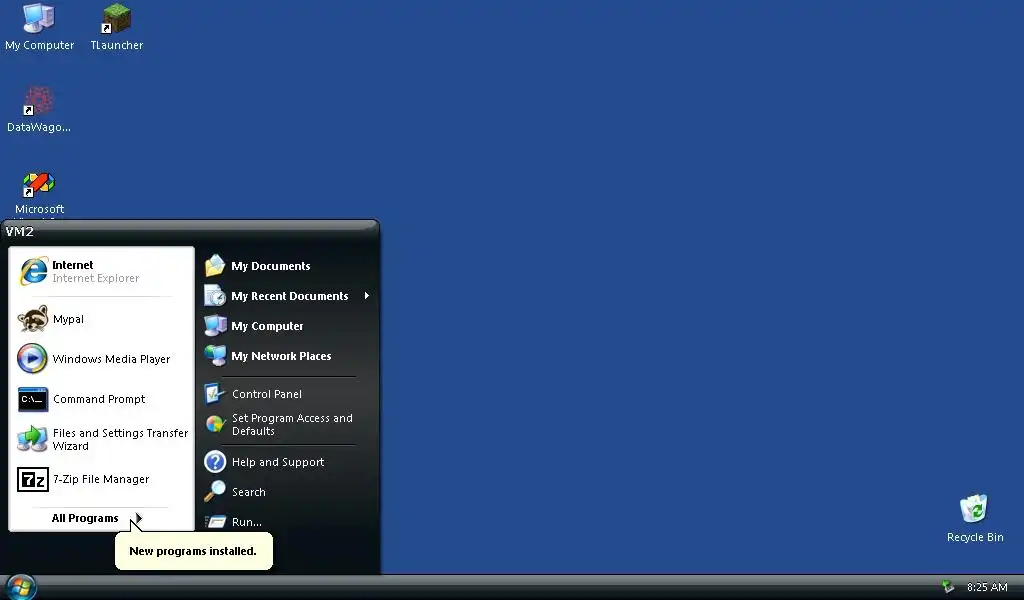The image size is (1024, 600).
Task: Click the 7-Zip File Manager icon
Action: tap(33, 479)
